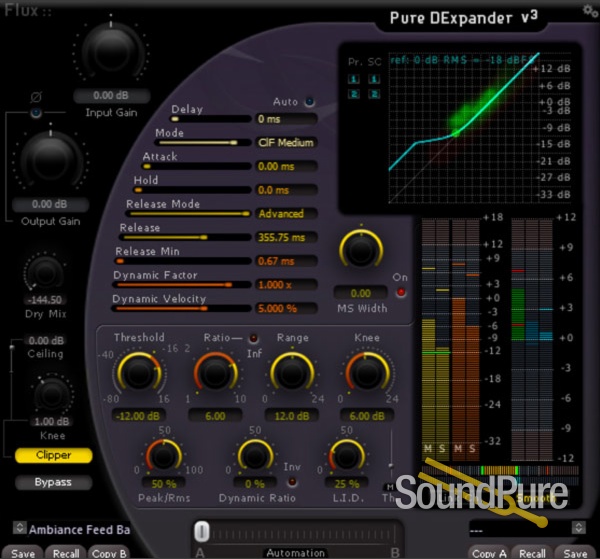Click the Copy B button
Image resolution: width=600 pixels, height=559 pixels.
(109, 553)
